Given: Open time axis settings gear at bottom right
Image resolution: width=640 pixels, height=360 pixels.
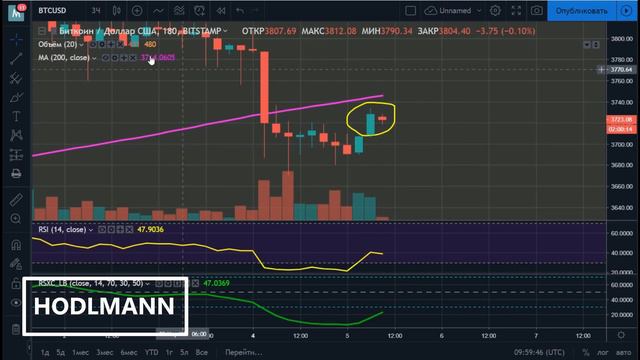Looking at the screenshot, I should 621,335.
